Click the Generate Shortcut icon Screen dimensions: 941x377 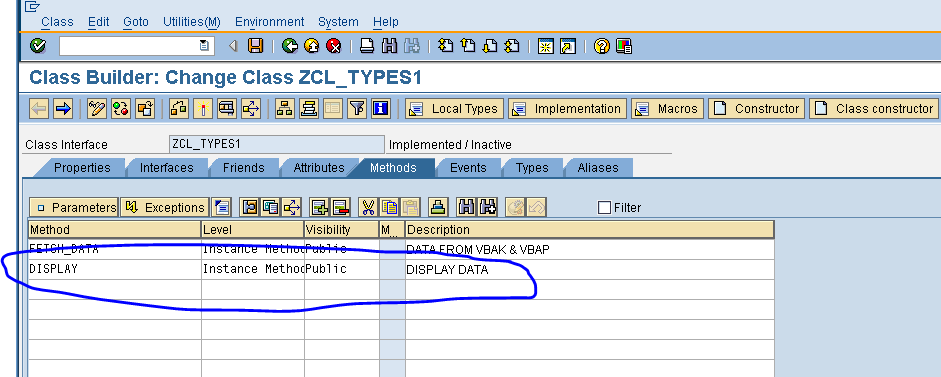(x=568, y=46)
